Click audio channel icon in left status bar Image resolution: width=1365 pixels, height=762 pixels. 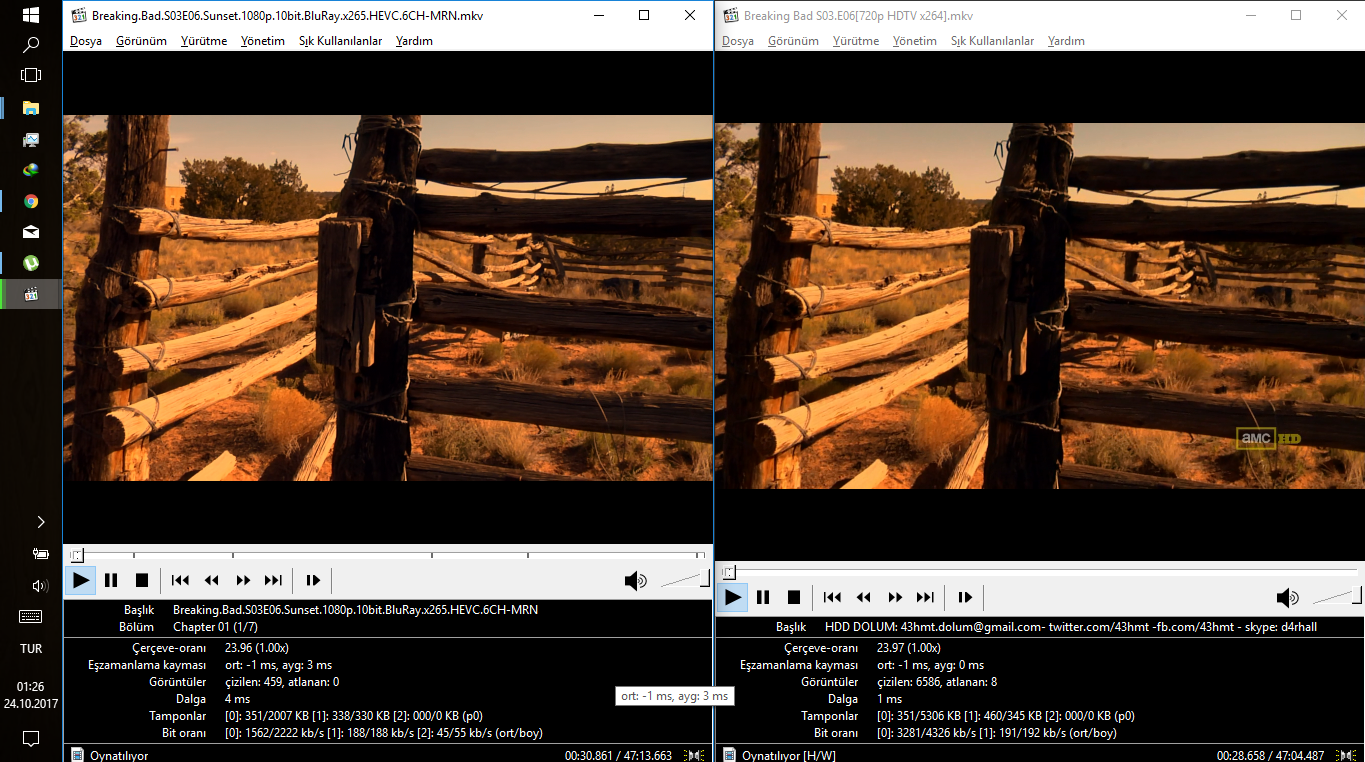[x=694, y=755]
